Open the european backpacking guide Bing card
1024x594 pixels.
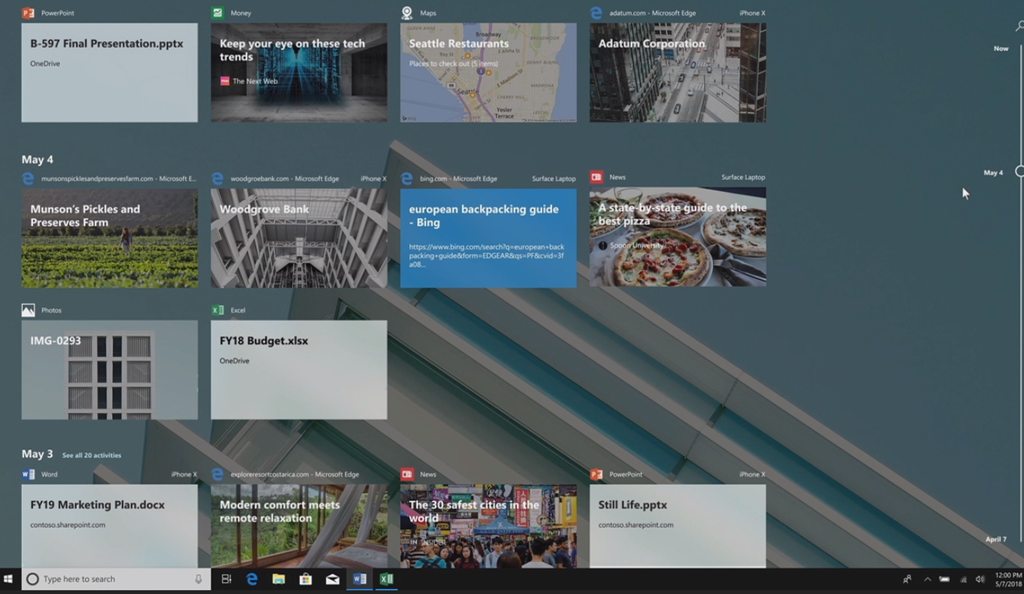click(x=488, y=238)
